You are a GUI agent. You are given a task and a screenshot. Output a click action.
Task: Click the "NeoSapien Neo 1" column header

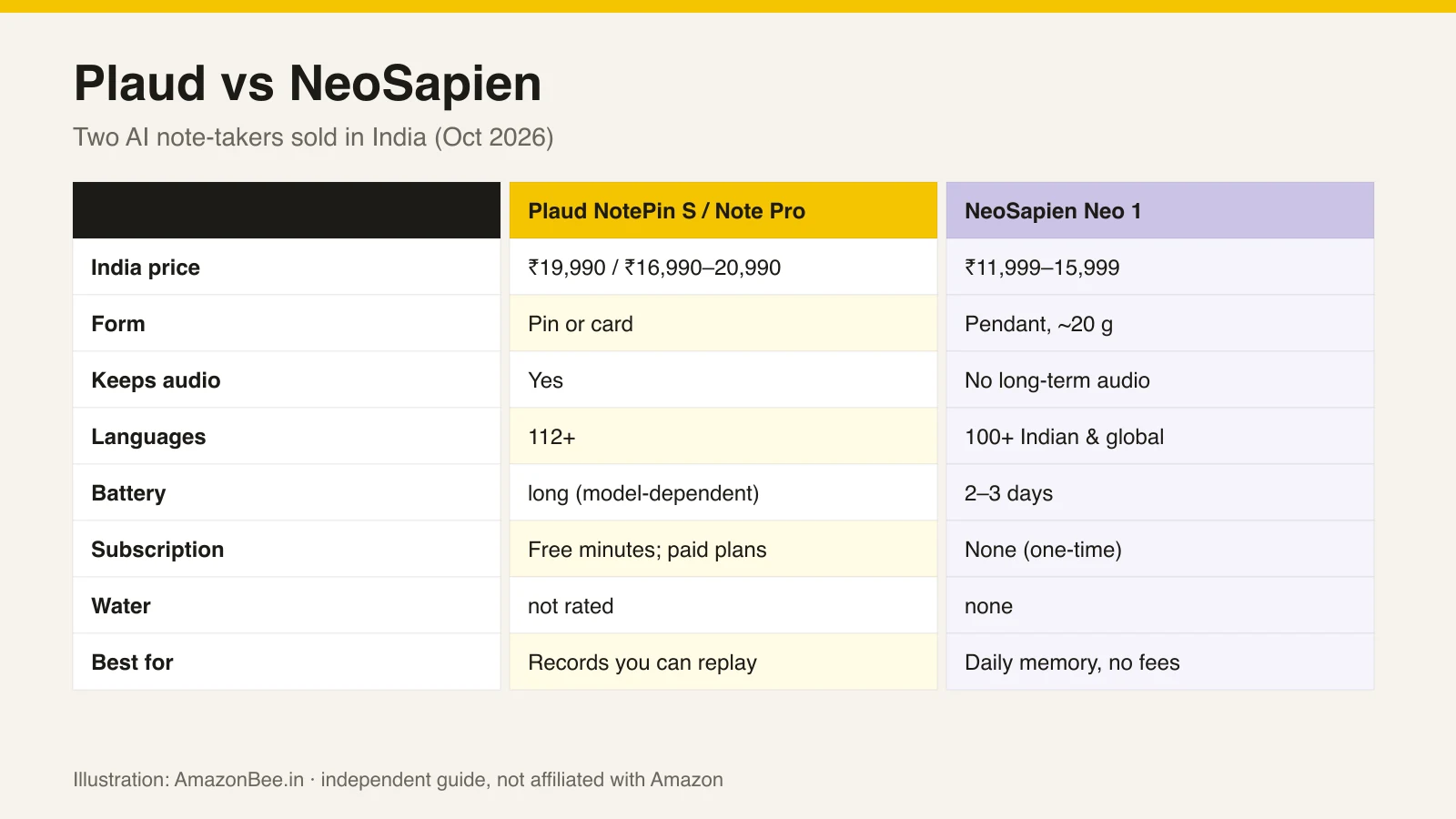click(x=1160, y=210)
